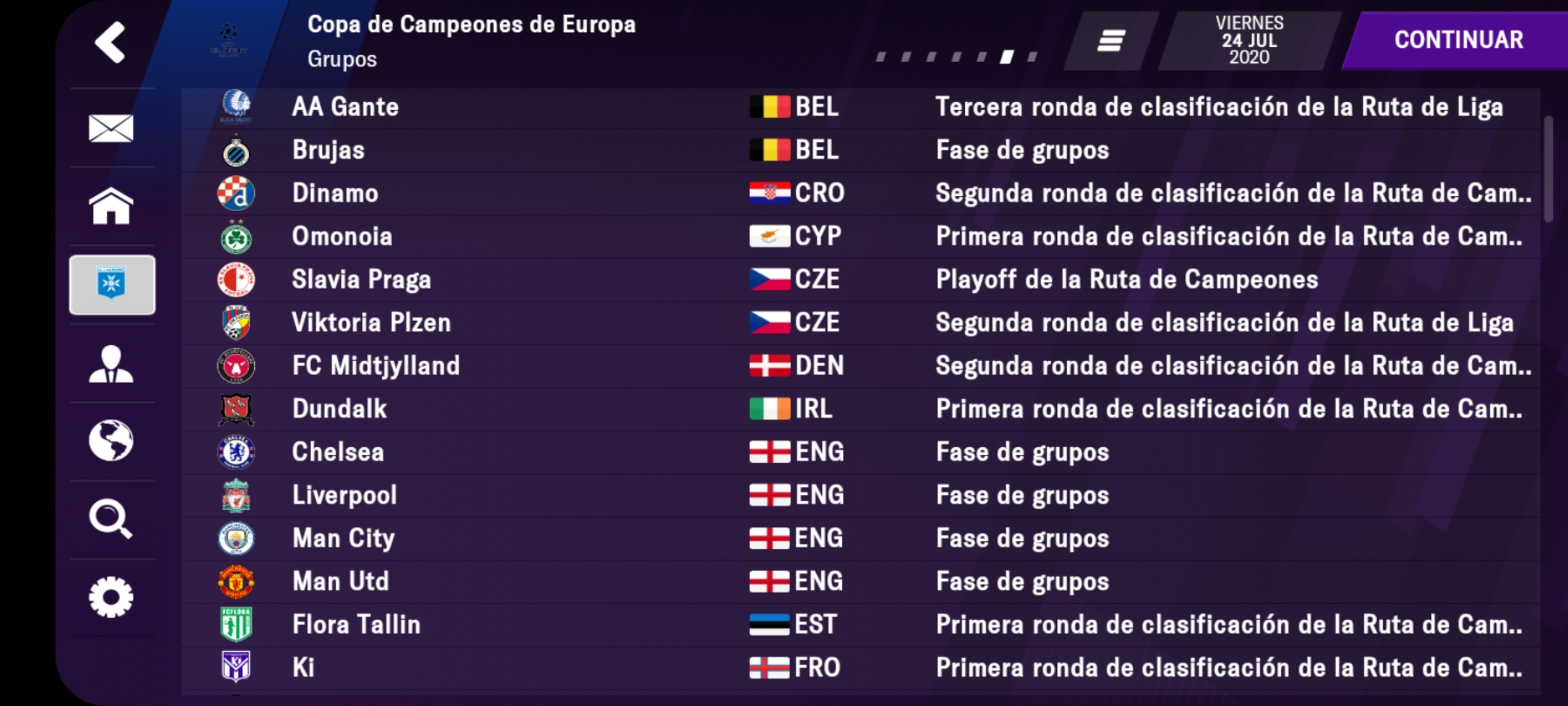Open the settings gear icon

coord(111,597)
